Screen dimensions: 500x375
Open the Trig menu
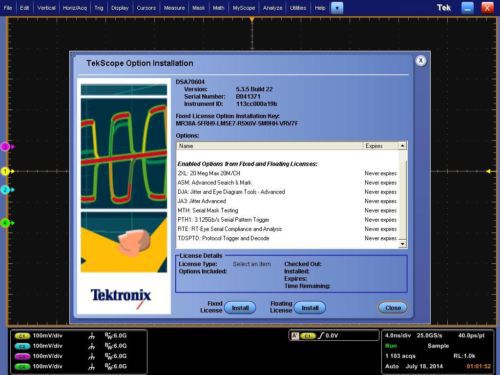point(99,8)
